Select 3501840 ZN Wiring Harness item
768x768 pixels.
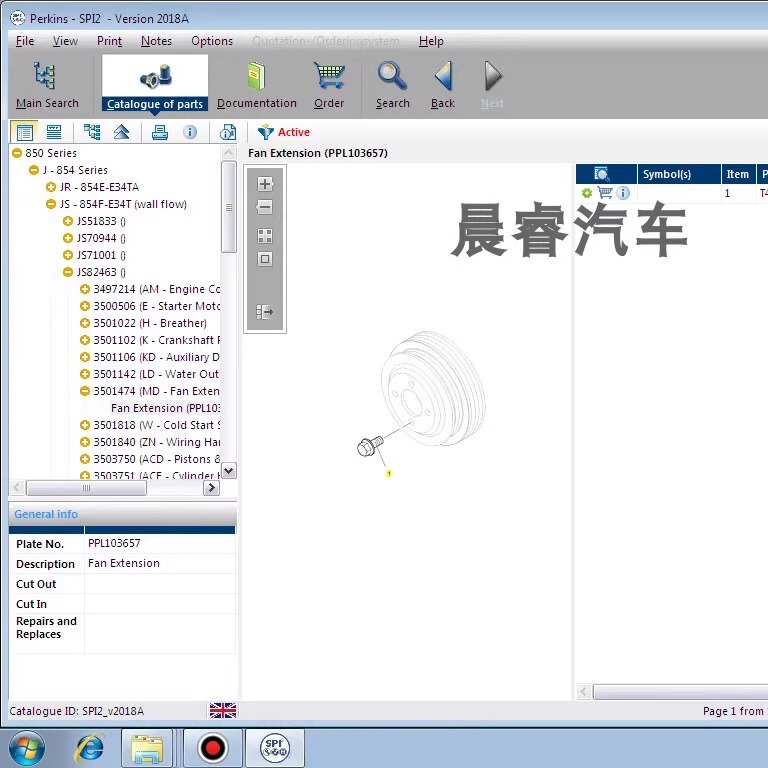point(156,442)
